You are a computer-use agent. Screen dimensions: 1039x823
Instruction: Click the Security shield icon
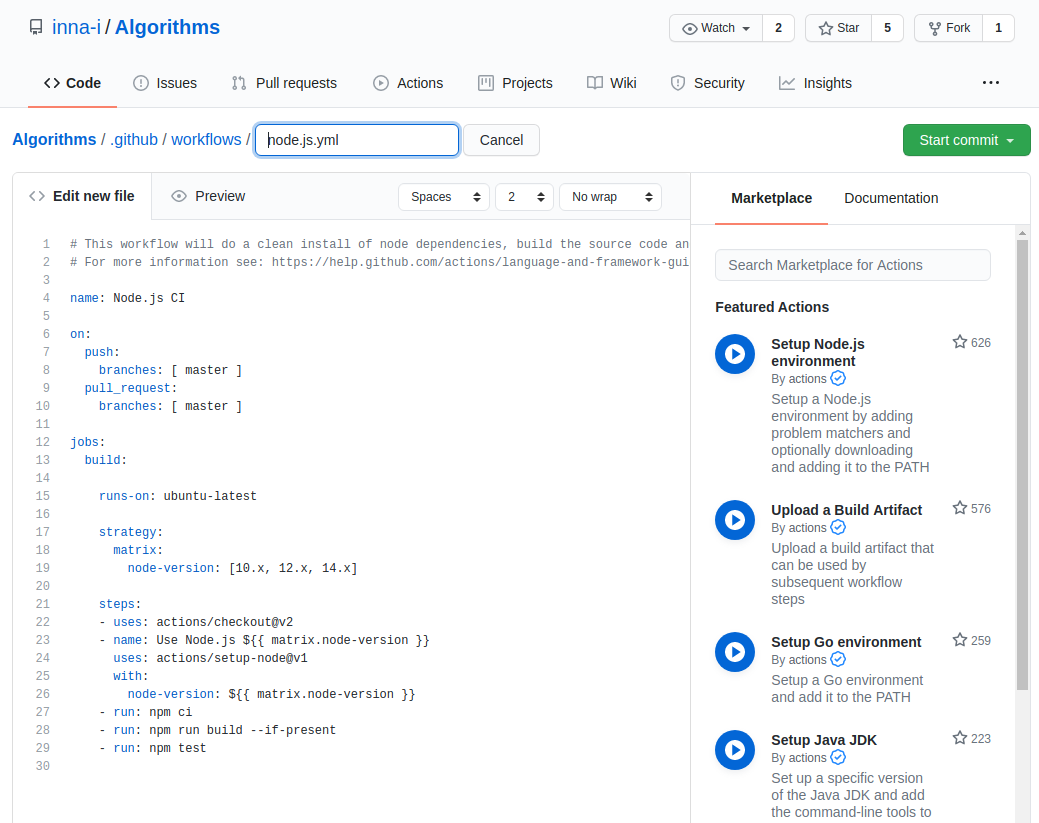tap(678, 83)
